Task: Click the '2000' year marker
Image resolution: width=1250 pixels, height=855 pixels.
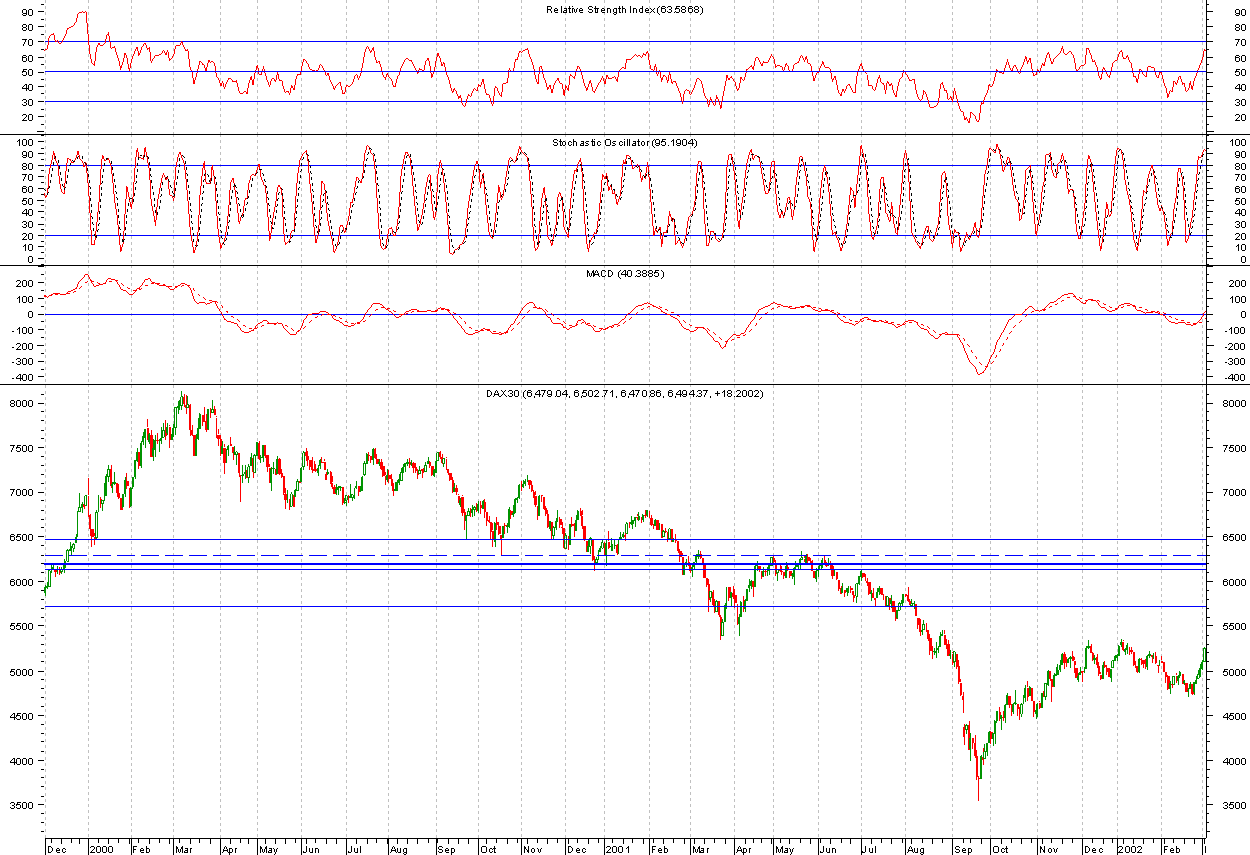Action: (x=99, y=847)
